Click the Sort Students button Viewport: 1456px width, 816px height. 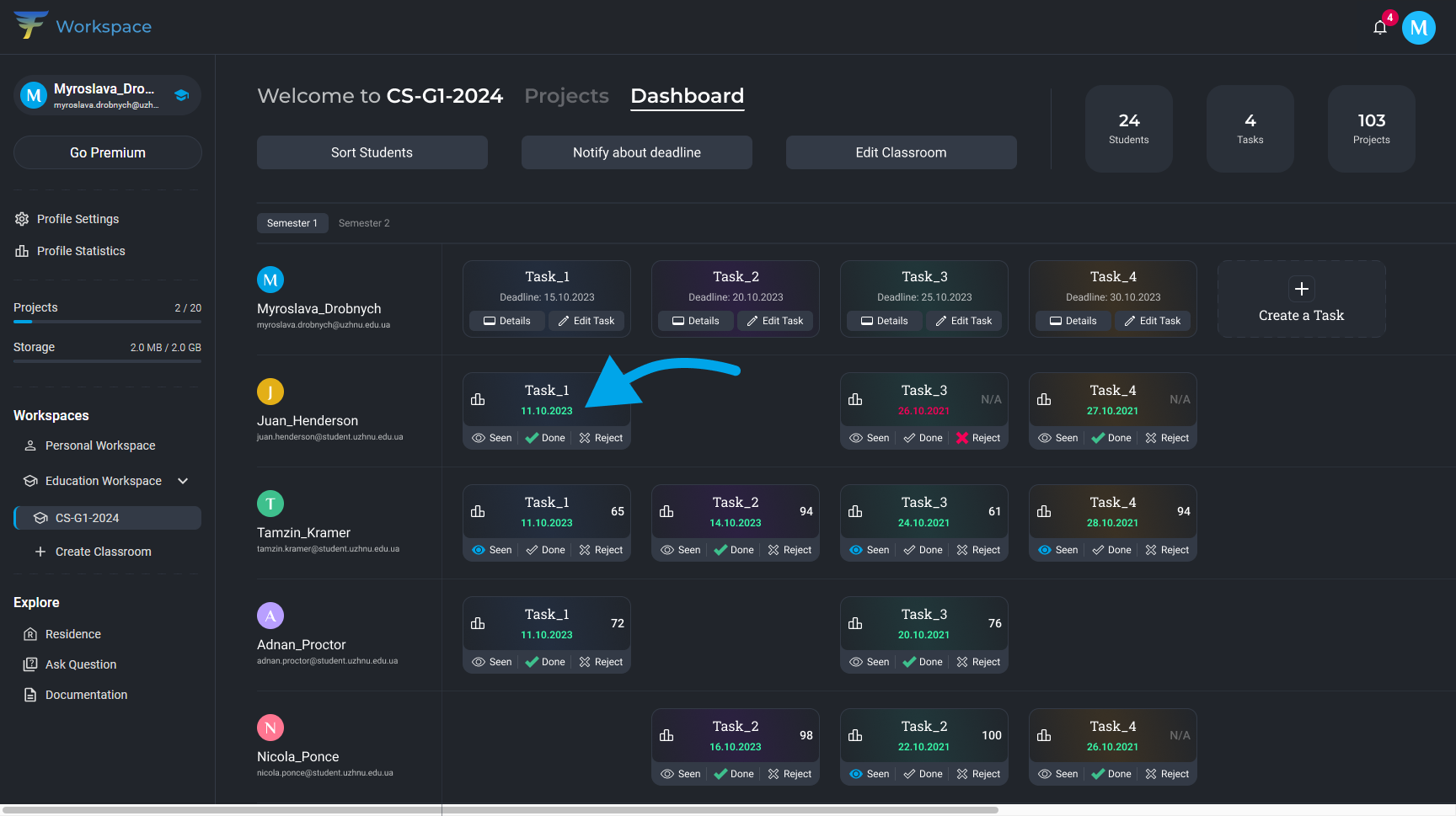point(372,152)
